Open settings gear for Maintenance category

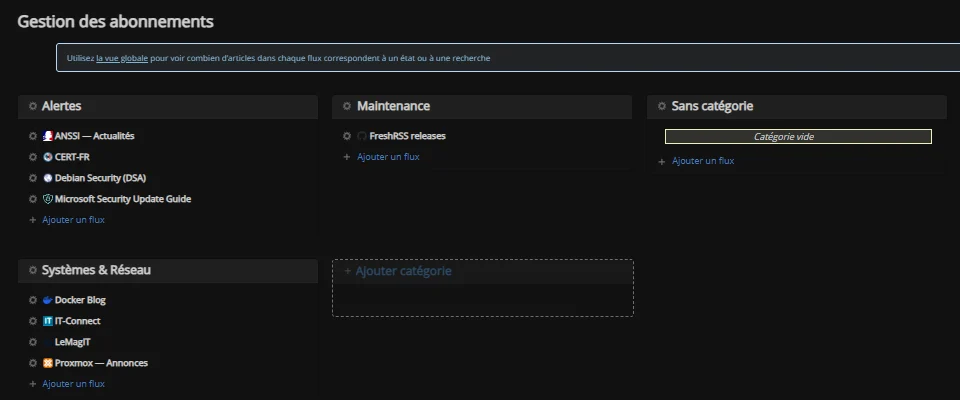pos(347,106)
